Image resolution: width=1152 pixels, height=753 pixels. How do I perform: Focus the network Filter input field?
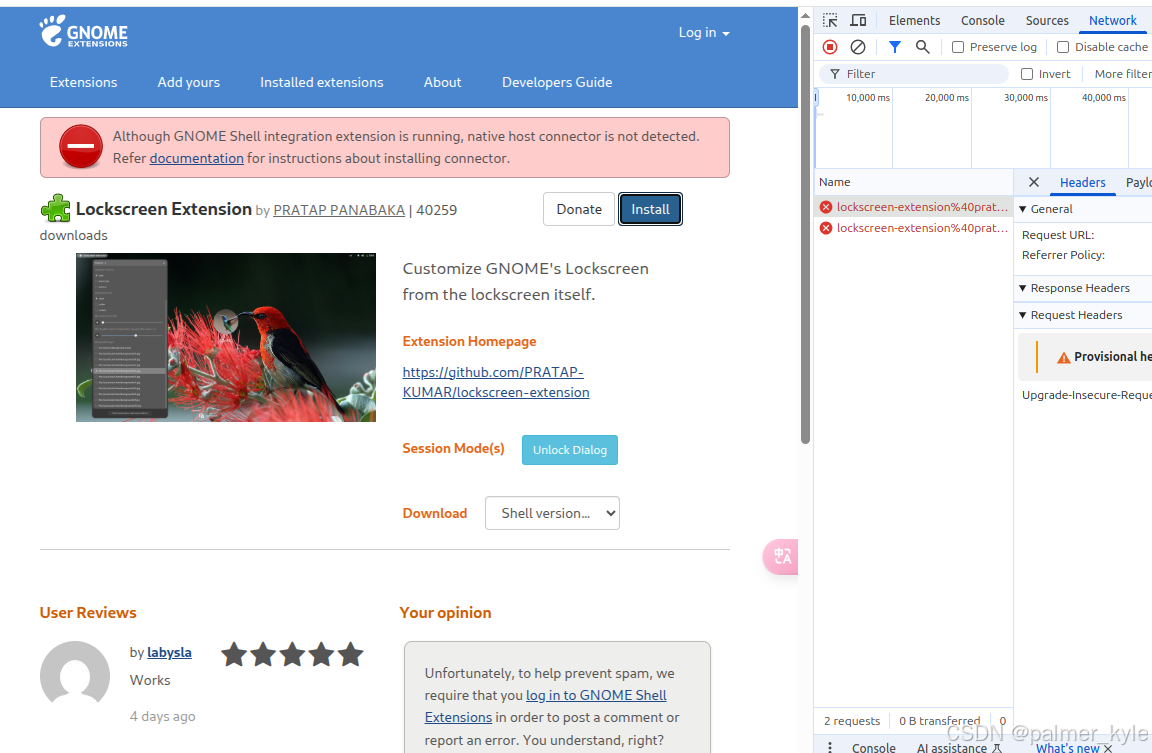point(914,74)
